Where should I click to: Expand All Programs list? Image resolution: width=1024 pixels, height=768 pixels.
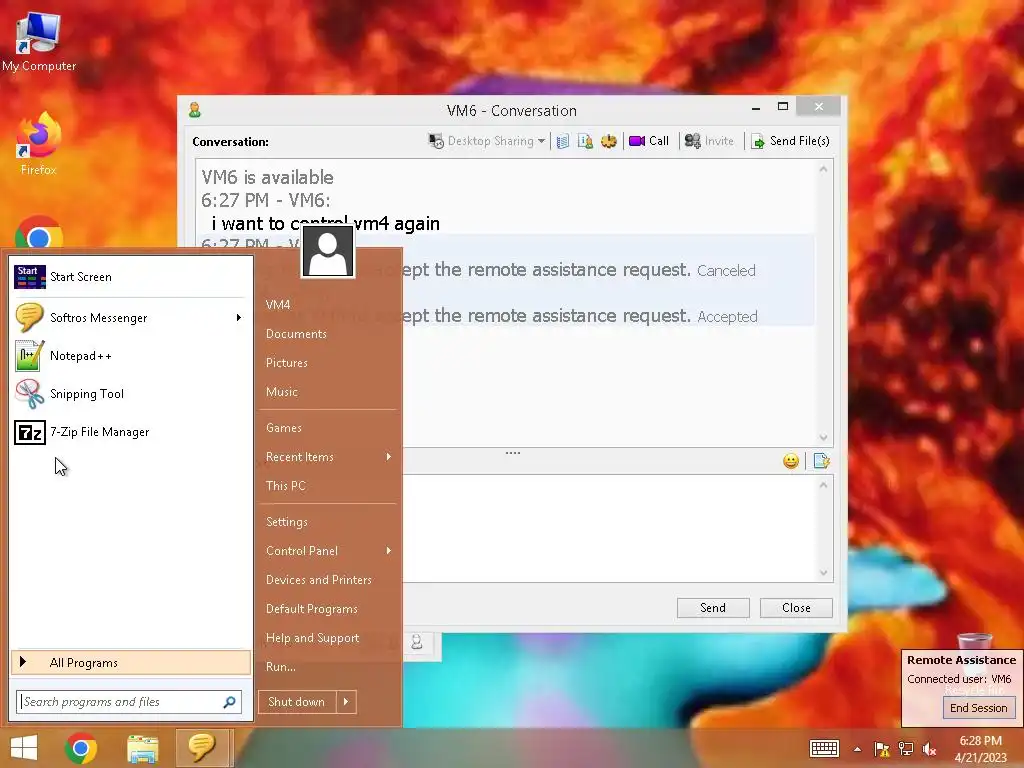coord(131,662)
